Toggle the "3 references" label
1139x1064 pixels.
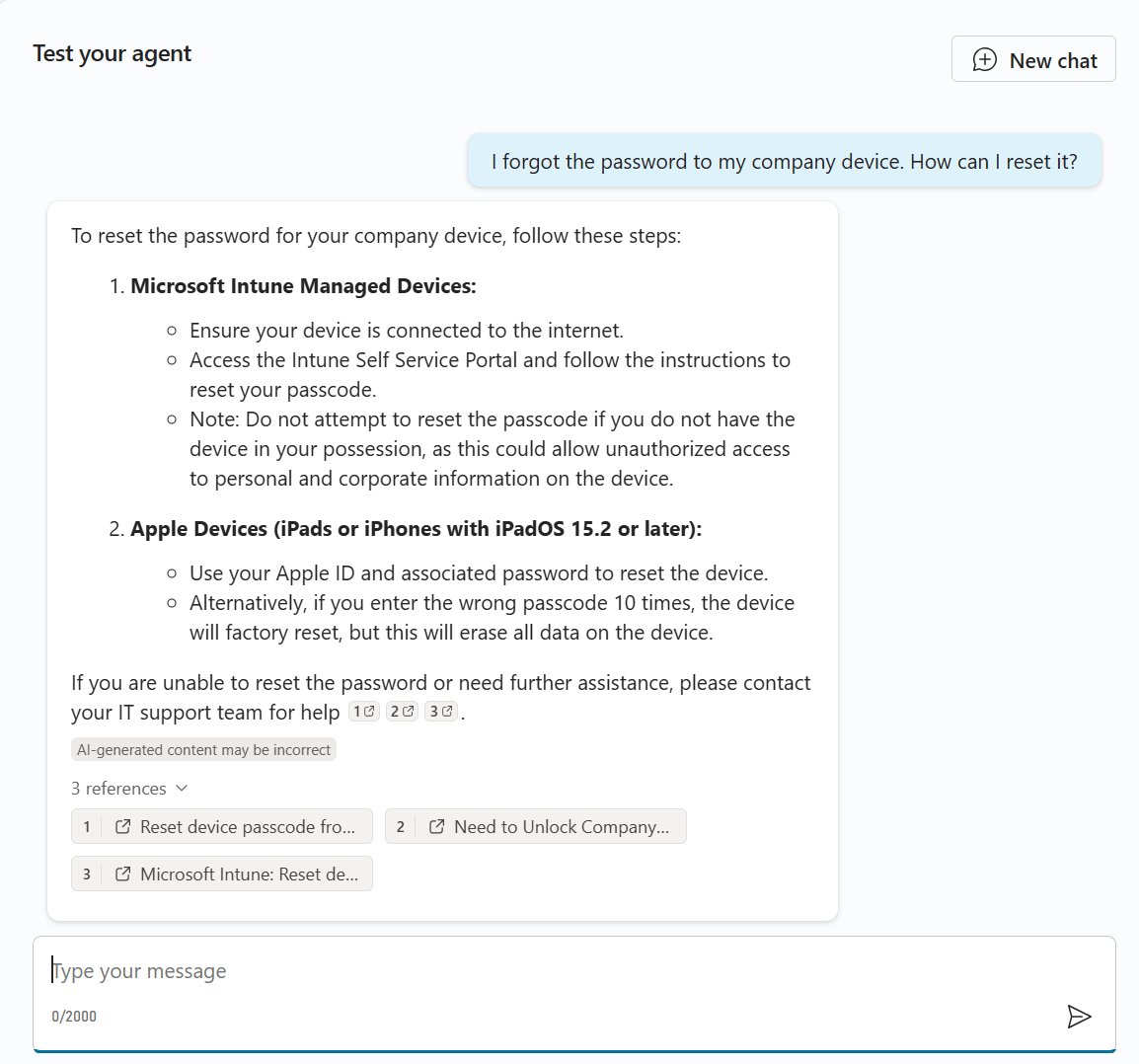(118, 789)
